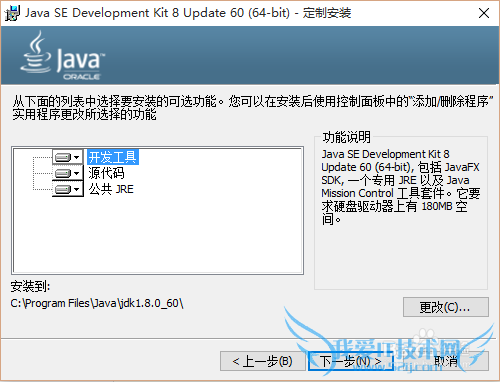Viewport: 500px width, 382px height.
Task: Click install path C:\Program Files\Java\jdk1.8.0_60\
Action: 97,303
